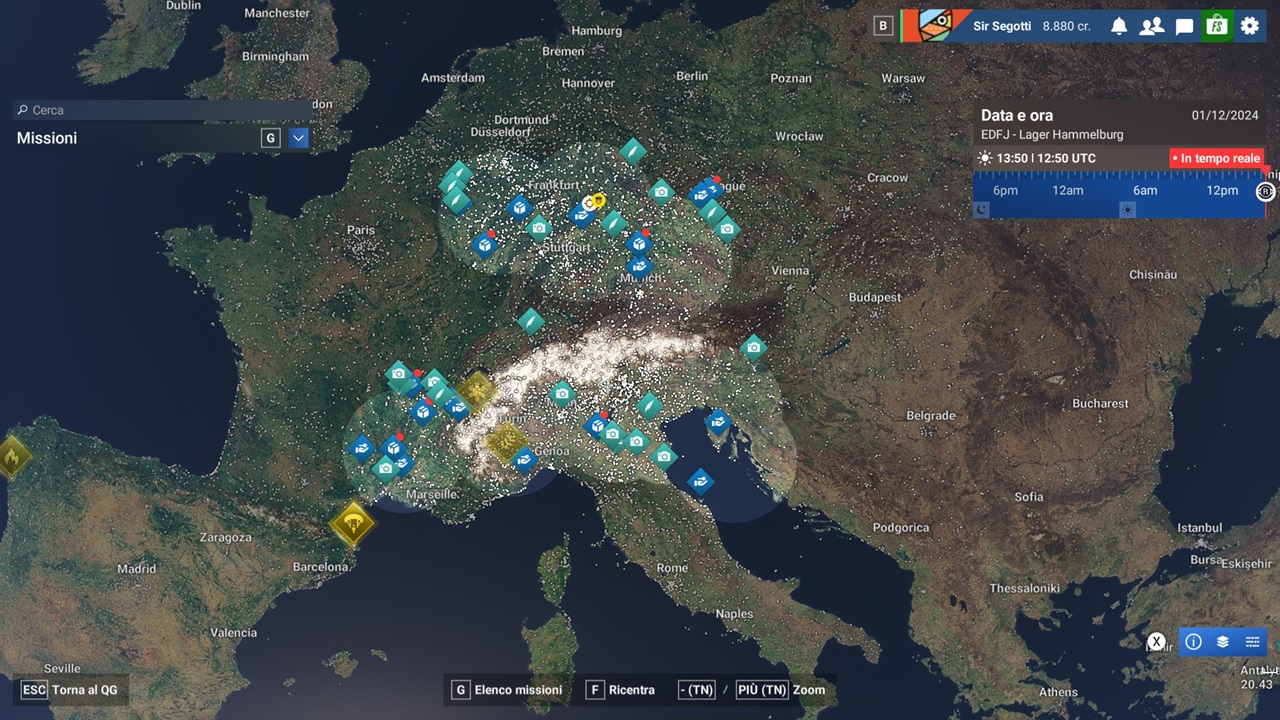Click the 12am mark on time slider
The image size is (1280, 720).
(x=1067, y=190)
